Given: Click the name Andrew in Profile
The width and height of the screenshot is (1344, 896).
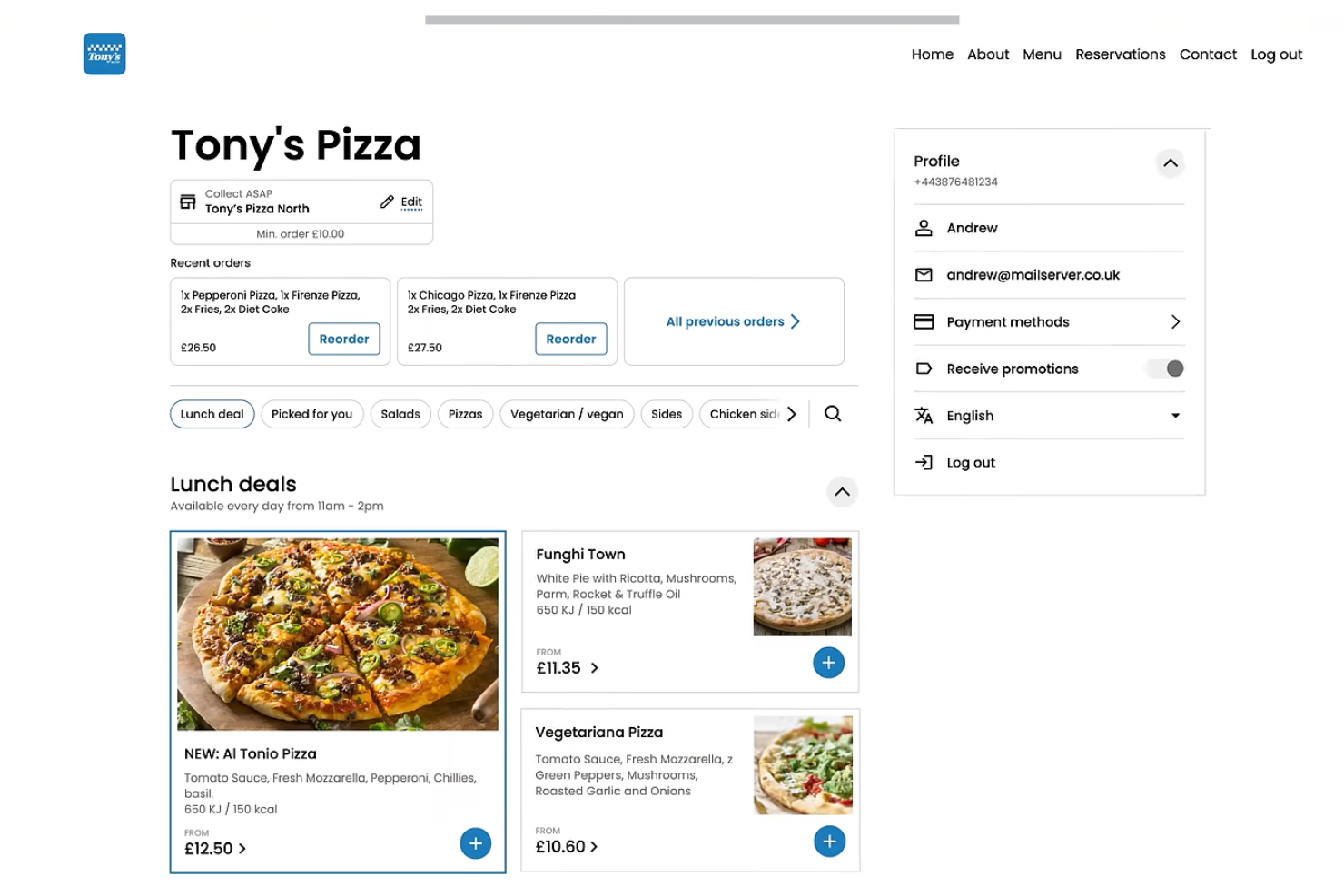Looking at the screenshot, I should pos(972,228).
